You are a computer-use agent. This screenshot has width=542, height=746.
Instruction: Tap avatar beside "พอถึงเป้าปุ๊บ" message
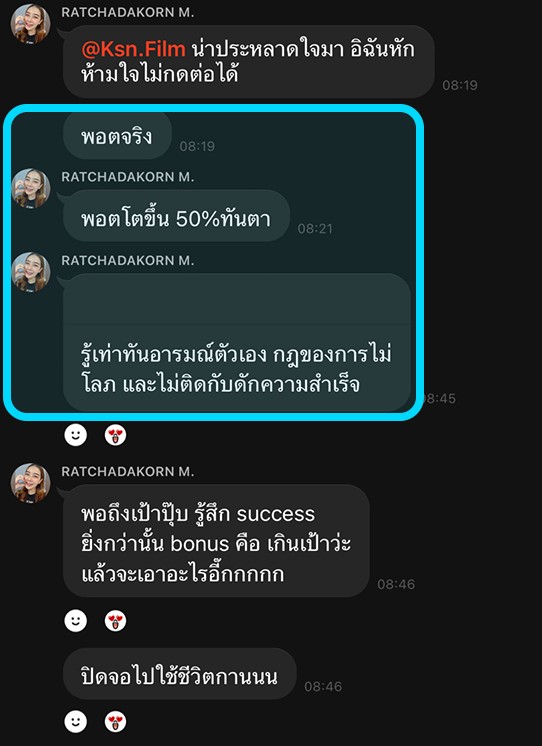pyautogui.click(x=31, y=483)
